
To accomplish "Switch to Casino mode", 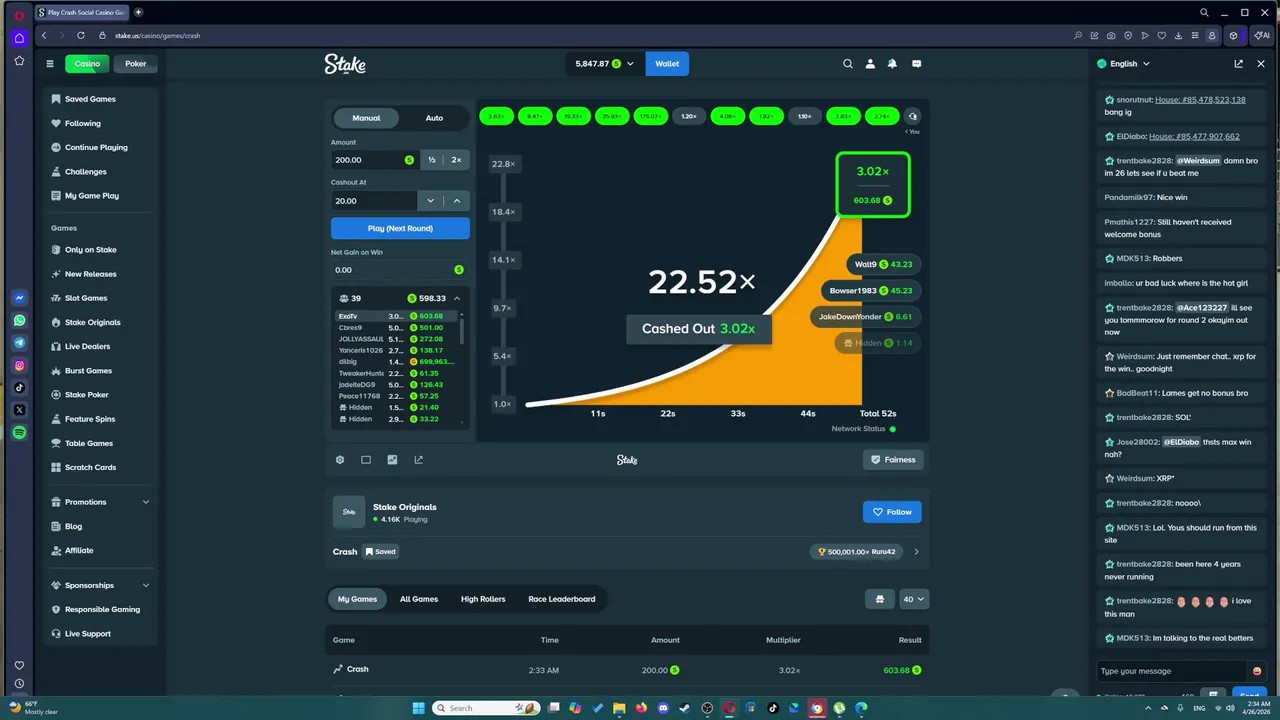I will [x=87, y=63].
